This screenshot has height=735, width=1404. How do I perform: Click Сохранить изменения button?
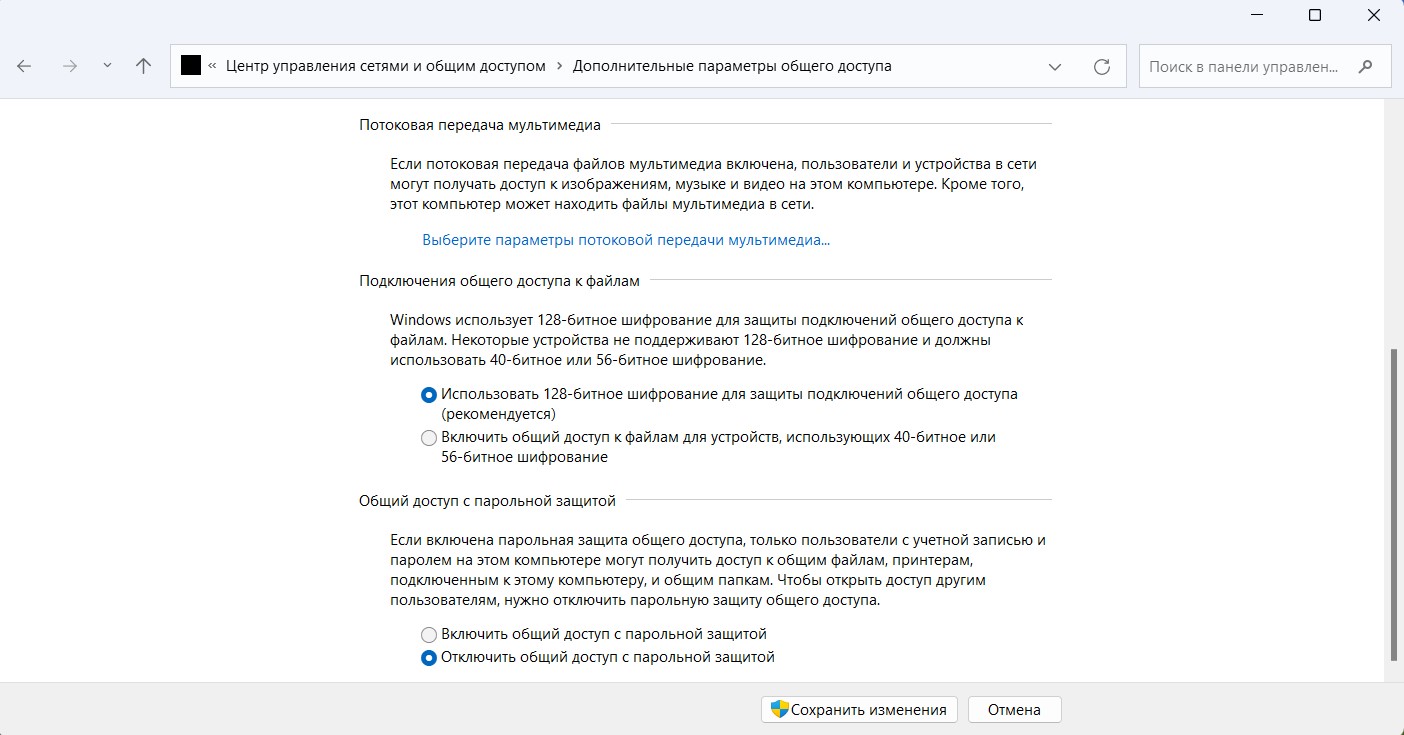(860, 710)
